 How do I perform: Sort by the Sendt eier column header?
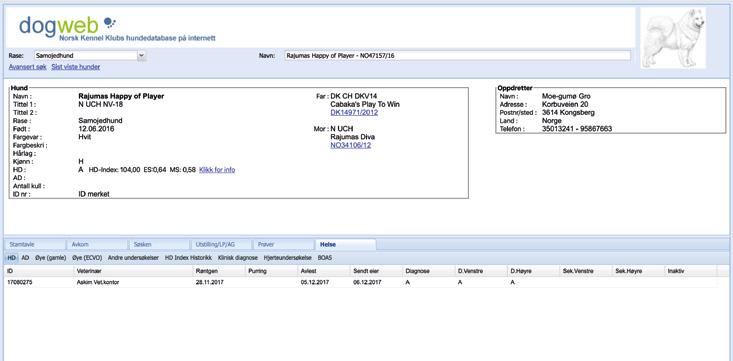(376, 271)
